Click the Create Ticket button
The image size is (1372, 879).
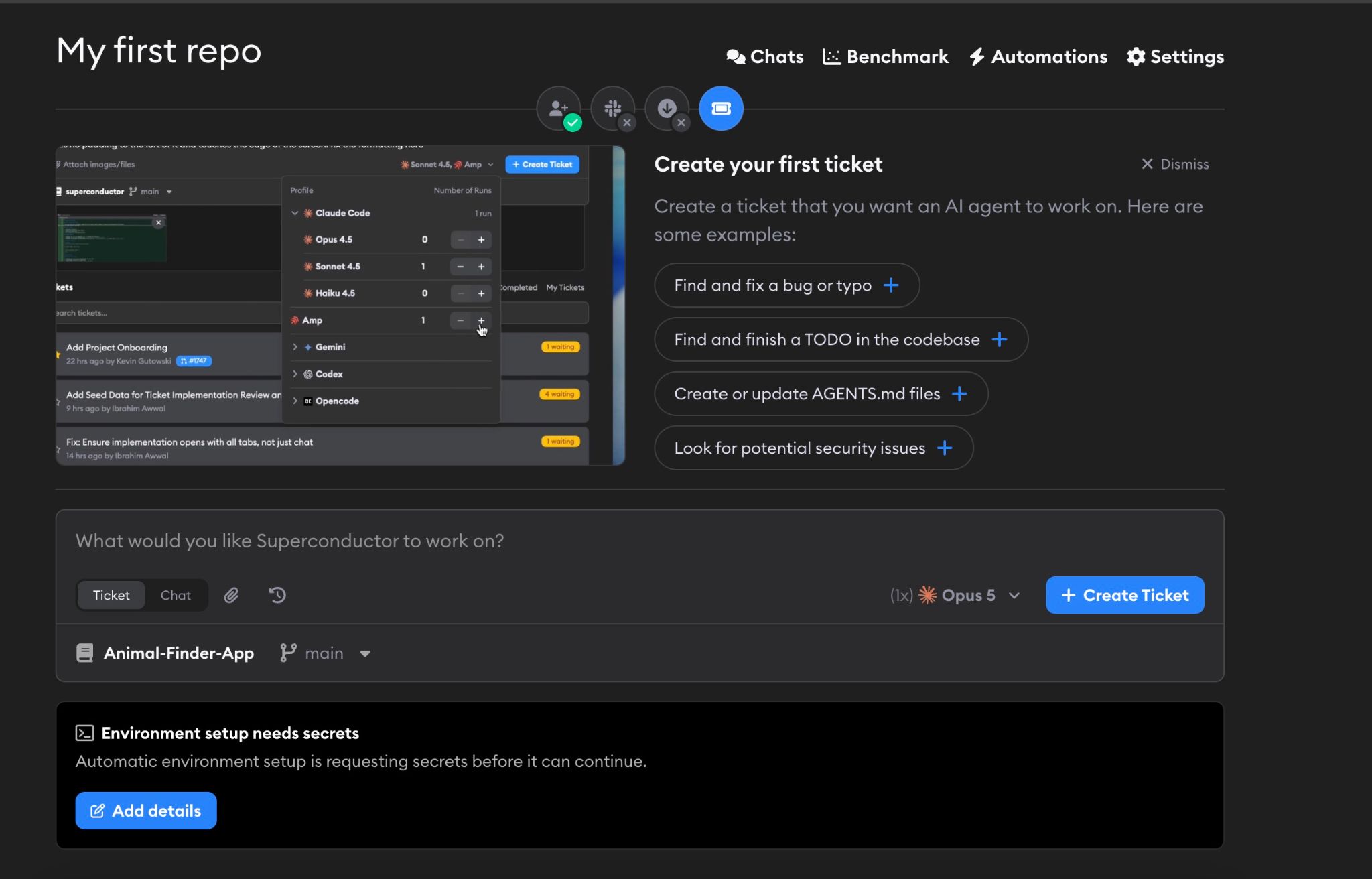(x=1125, y=595)
